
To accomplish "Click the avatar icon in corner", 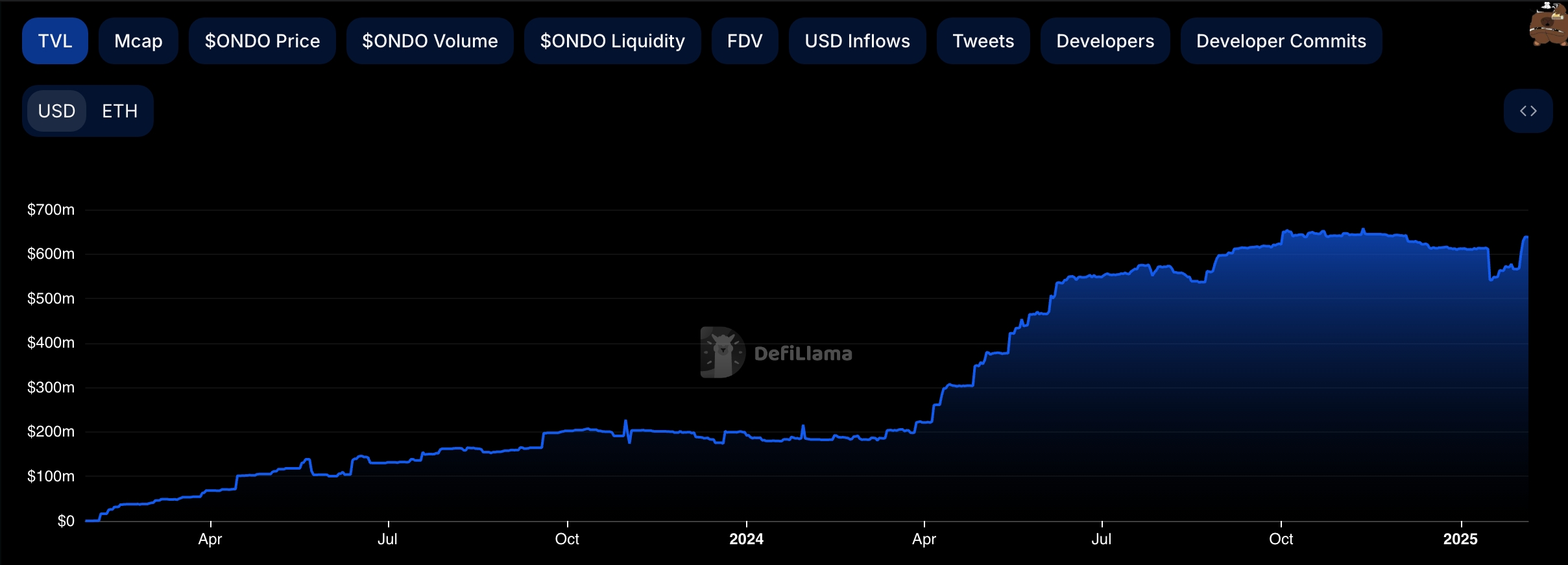I will tap(1549, 25).
